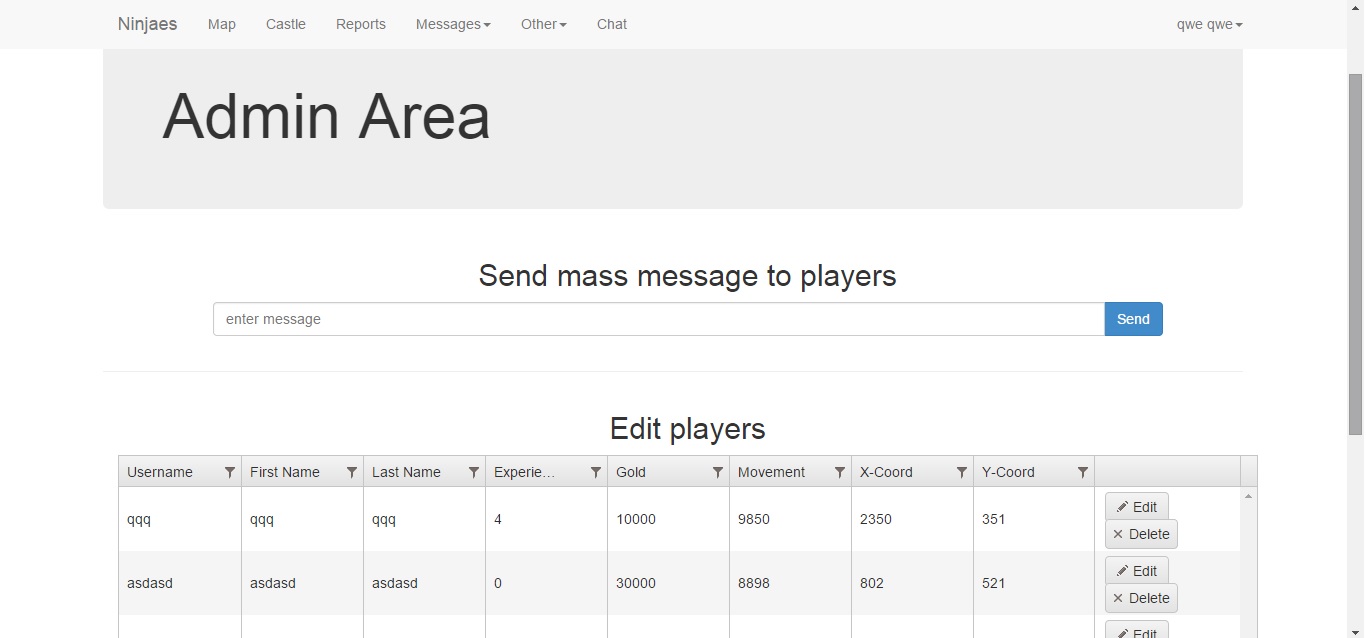Sort by First Name column header
Viewport: 1366px width, 638px height.
[285, 472]
